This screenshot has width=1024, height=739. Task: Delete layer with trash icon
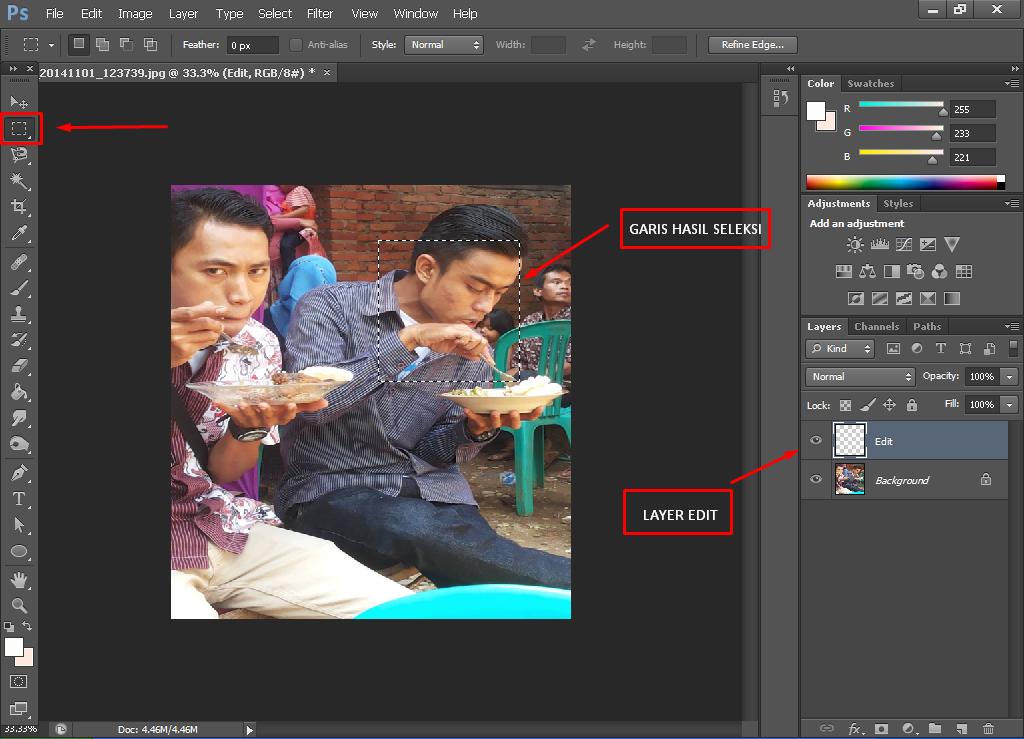989,729
